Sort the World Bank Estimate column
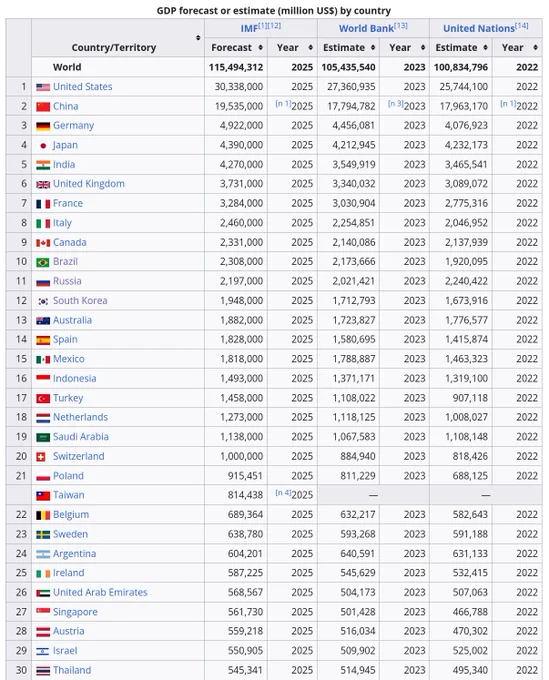The width and height of the screenshot is (549, 680). (373, 48)
